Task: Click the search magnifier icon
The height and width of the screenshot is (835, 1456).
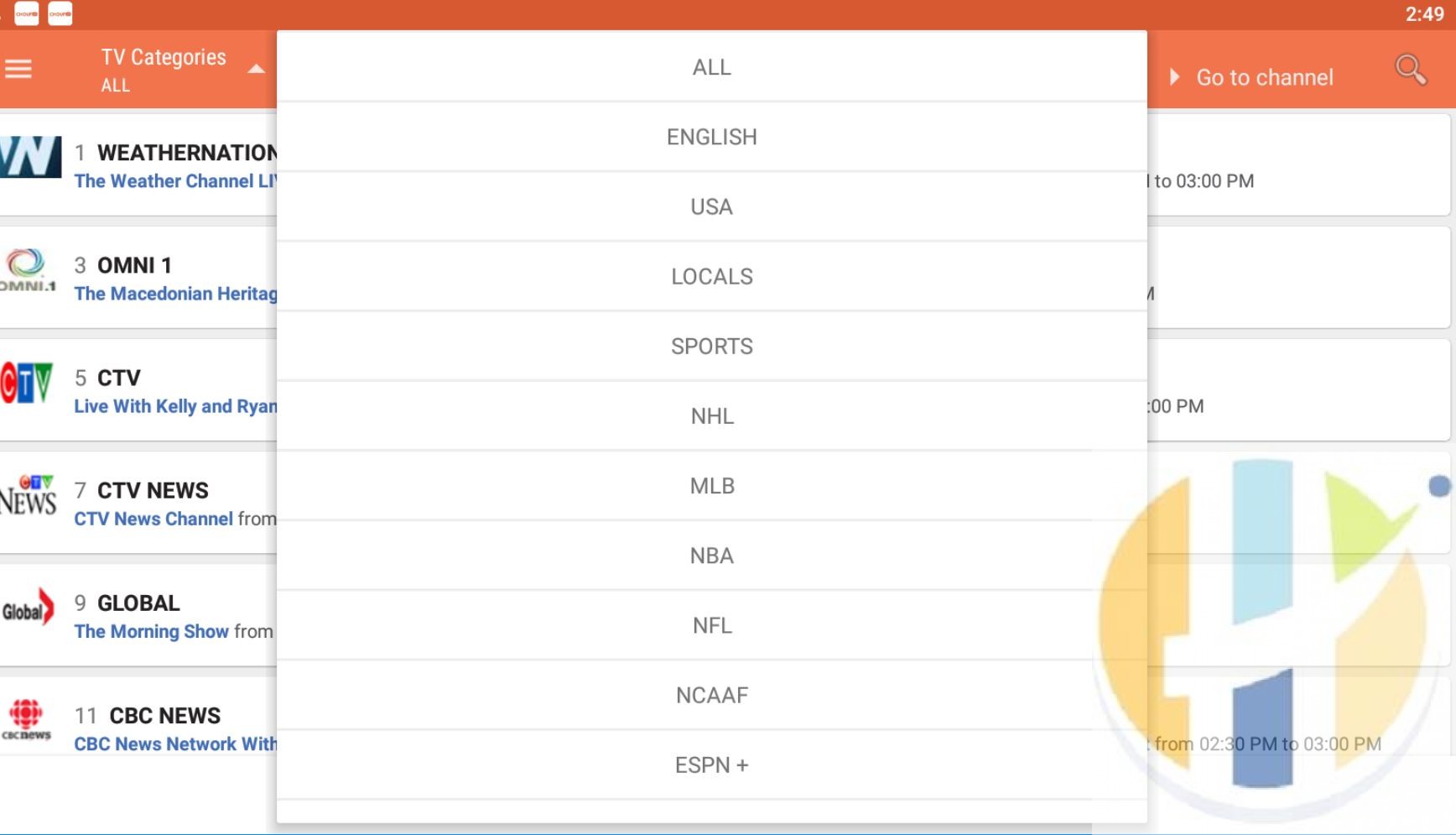Action: click(x=1410, y=70)
